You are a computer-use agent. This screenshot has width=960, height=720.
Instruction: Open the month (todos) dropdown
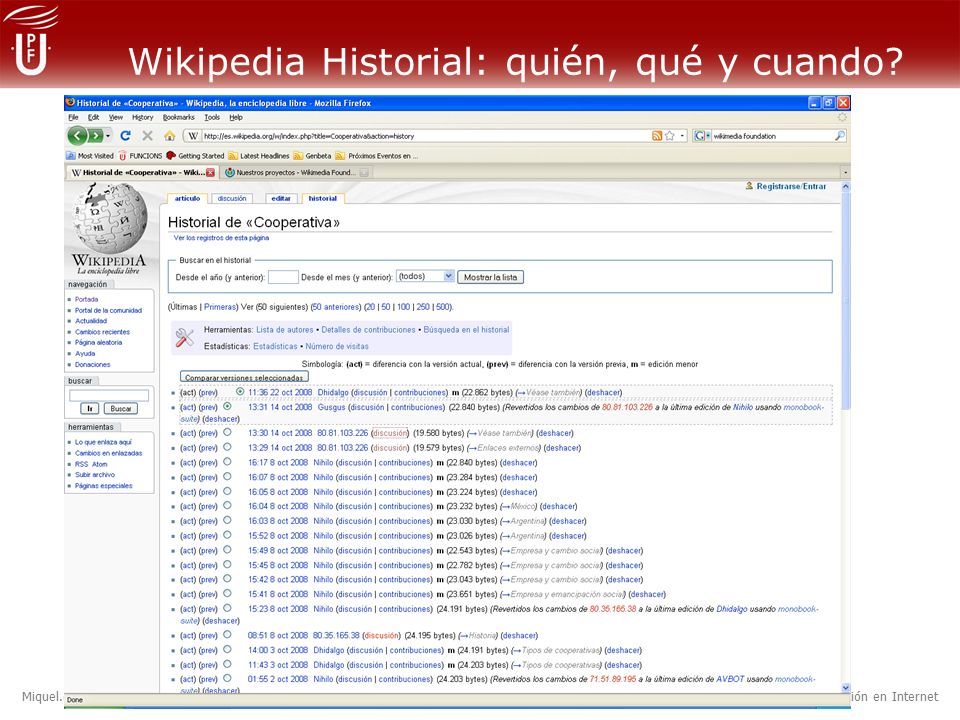coord(449,276)
